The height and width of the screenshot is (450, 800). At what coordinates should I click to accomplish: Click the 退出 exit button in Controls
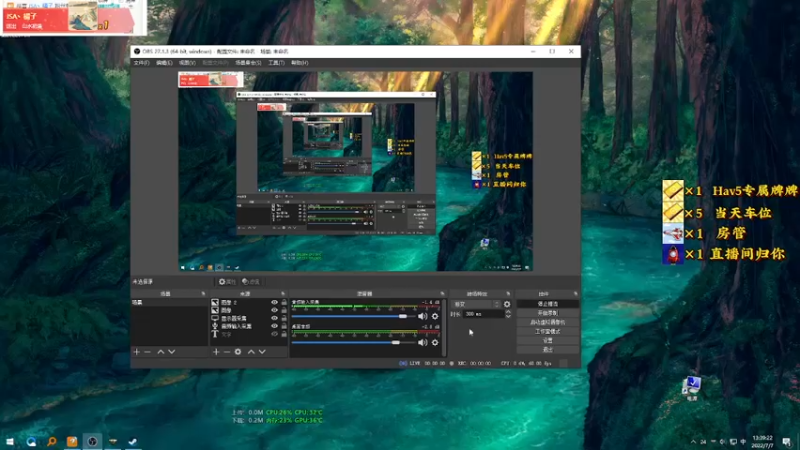(x=547, y=349)
